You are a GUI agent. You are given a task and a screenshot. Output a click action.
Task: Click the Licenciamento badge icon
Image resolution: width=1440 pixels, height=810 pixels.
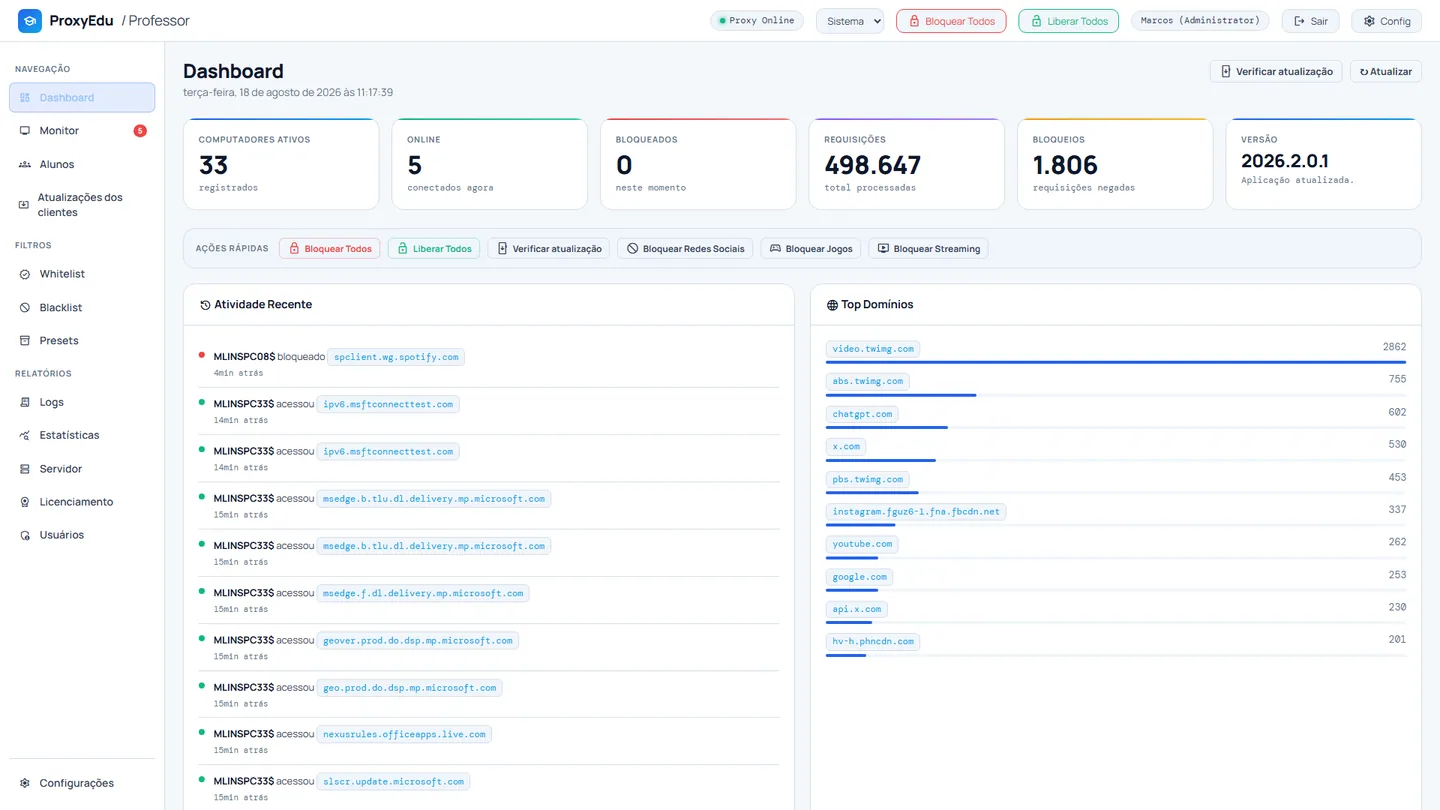coord(25,502)
